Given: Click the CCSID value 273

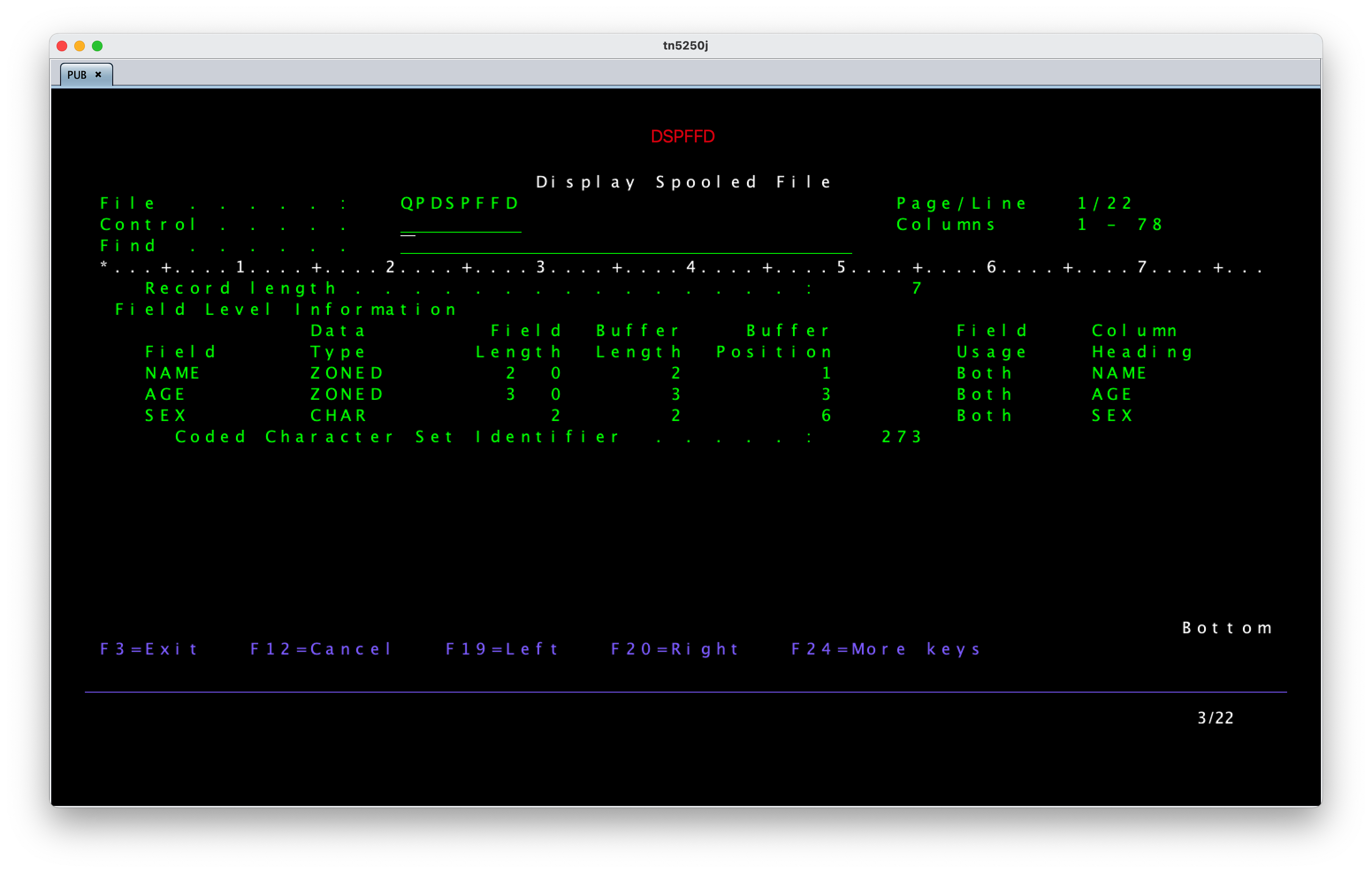Looking at the screenshot, I should 901,437.
